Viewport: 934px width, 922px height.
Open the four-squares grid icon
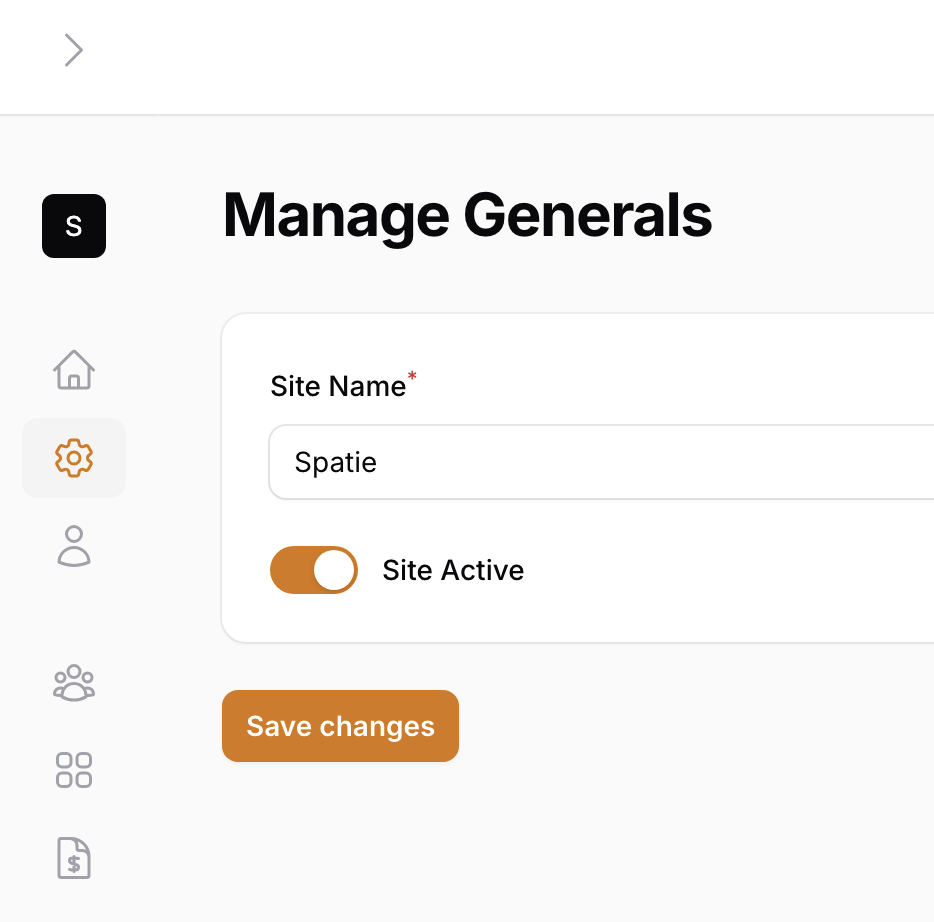[74, 770]
